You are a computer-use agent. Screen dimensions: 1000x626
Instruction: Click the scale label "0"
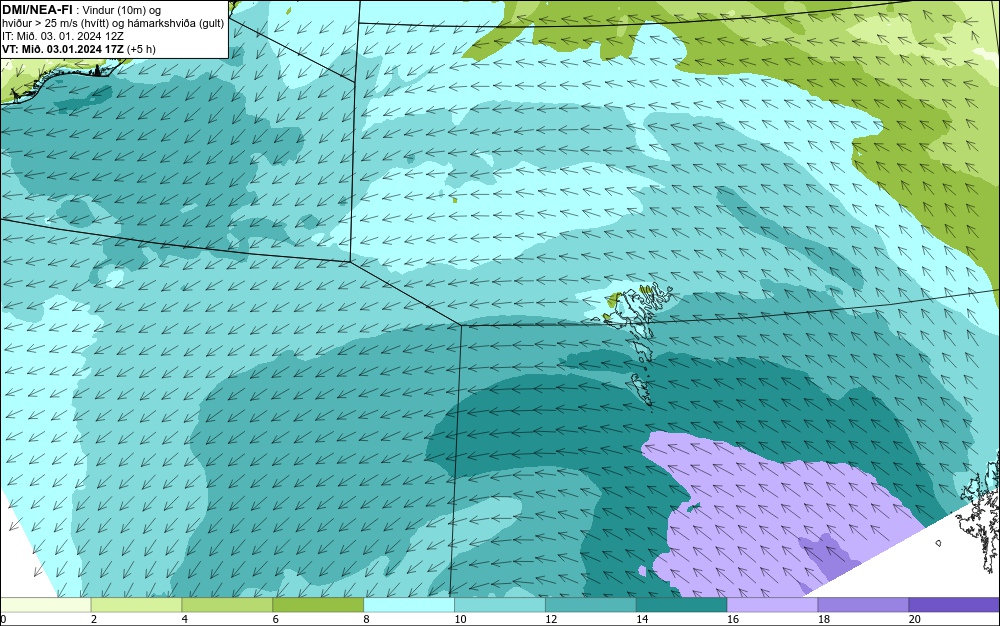point(3,619)
